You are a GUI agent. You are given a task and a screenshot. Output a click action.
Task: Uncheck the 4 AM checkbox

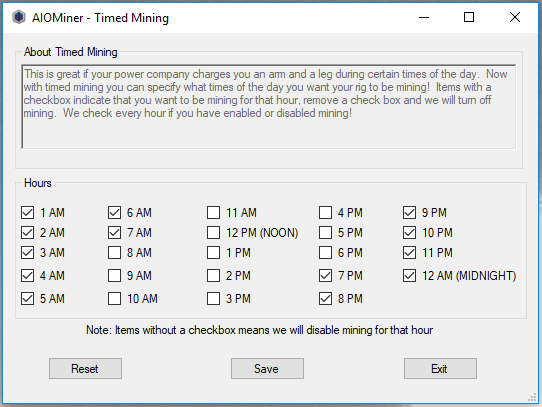[x=27, y=276]
